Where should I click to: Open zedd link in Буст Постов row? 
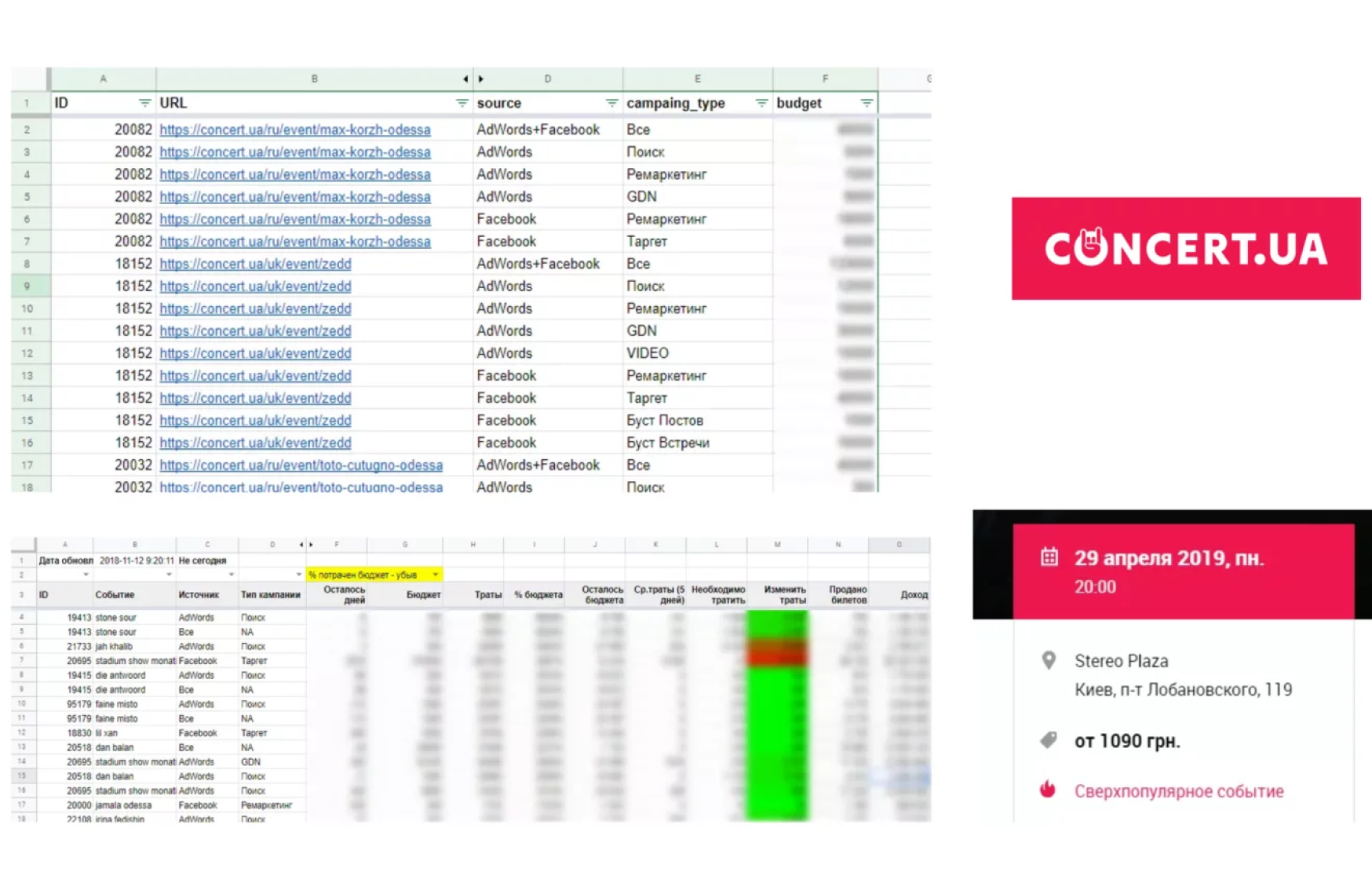point(255,420)
